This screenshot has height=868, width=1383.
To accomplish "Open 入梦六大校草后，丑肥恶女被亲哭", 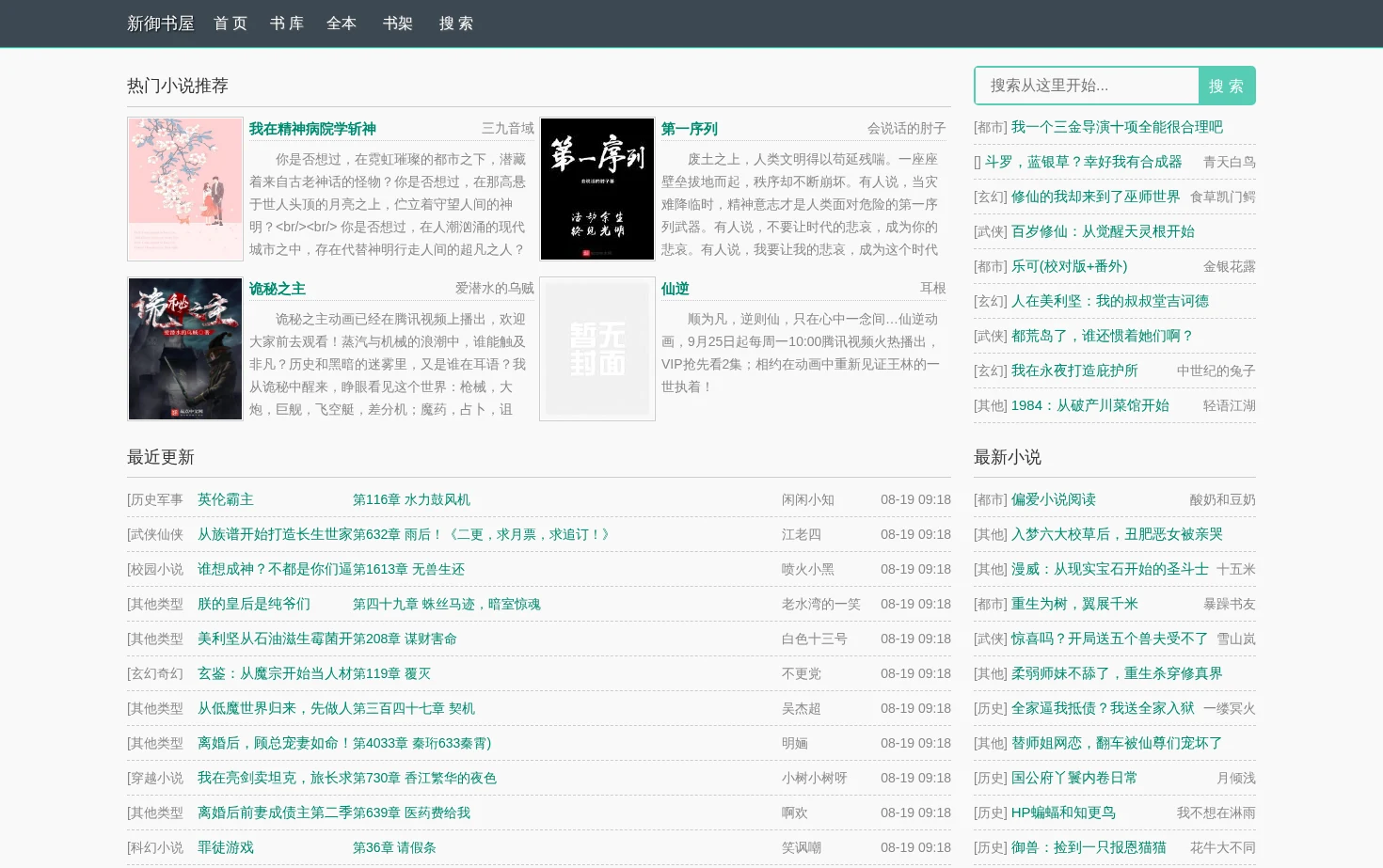I will (1117, 534).
